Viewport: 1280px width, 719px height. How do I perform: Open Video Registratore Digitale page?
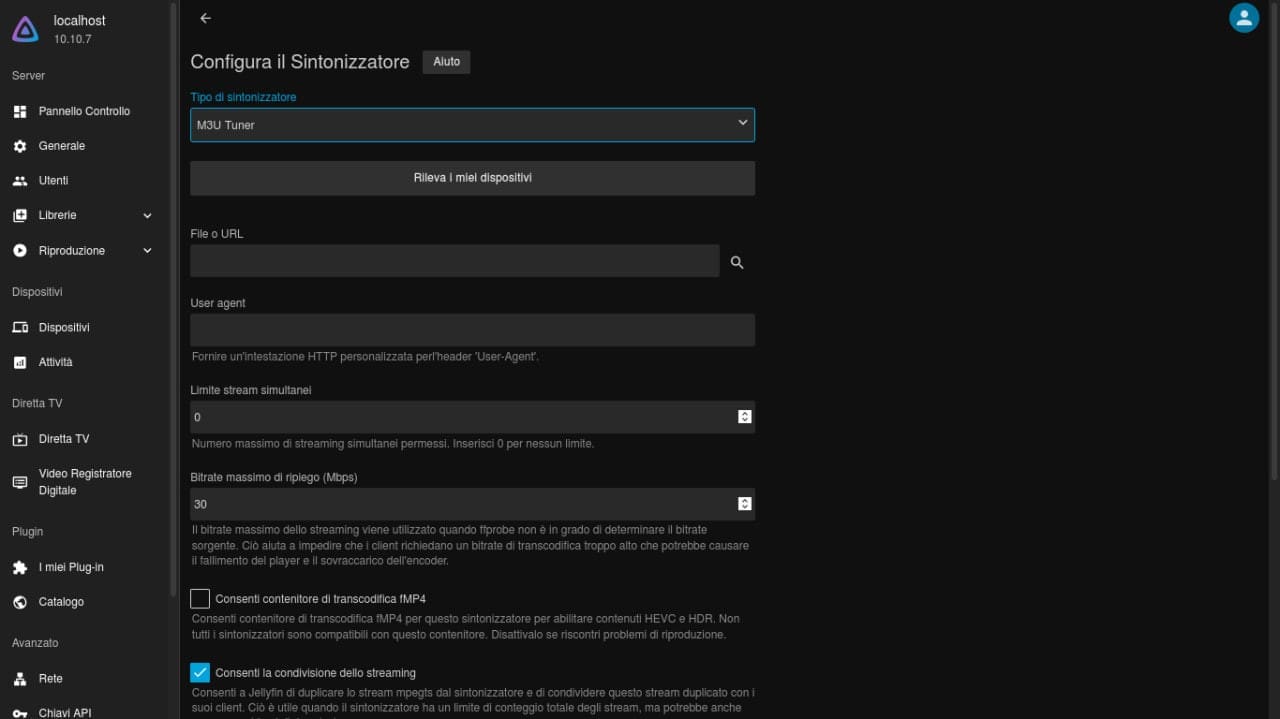pyautogui.click(x=84, y=482)
